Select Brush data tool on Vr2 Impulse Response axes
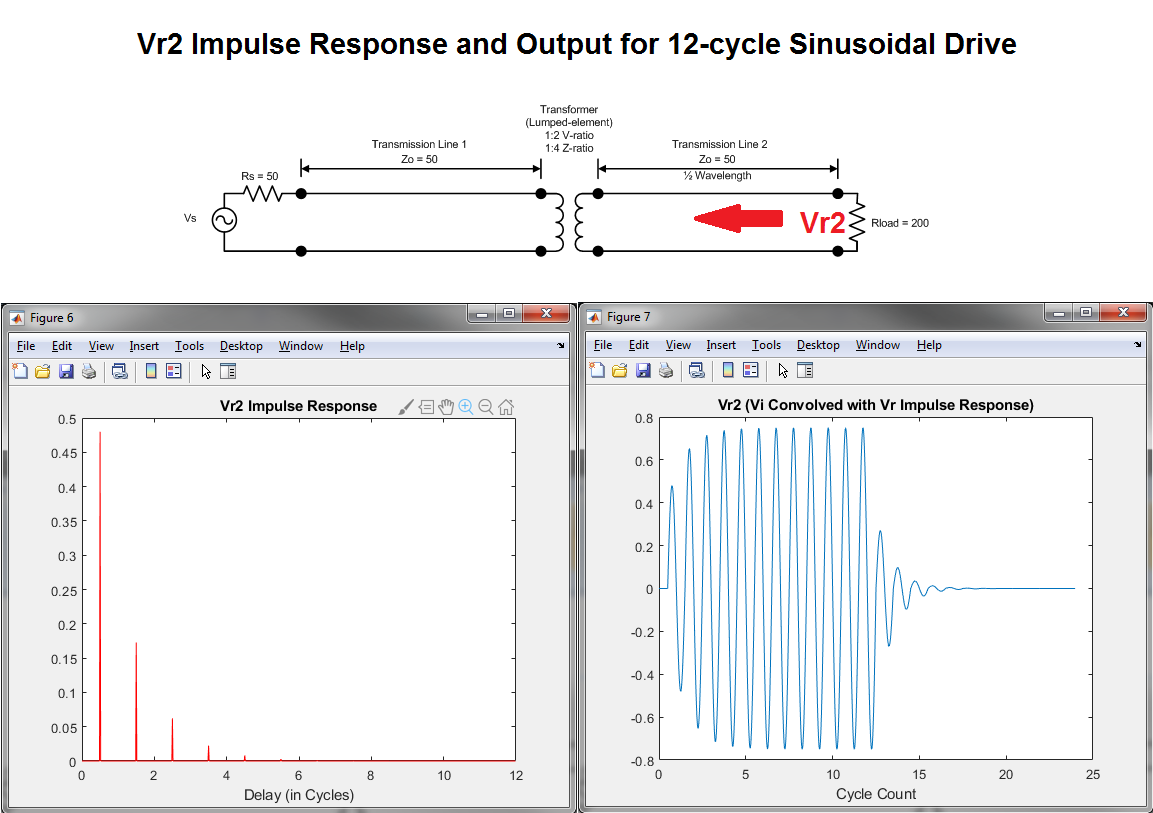This screenshot has height=813, width=1153. click(x=406, y=407)
